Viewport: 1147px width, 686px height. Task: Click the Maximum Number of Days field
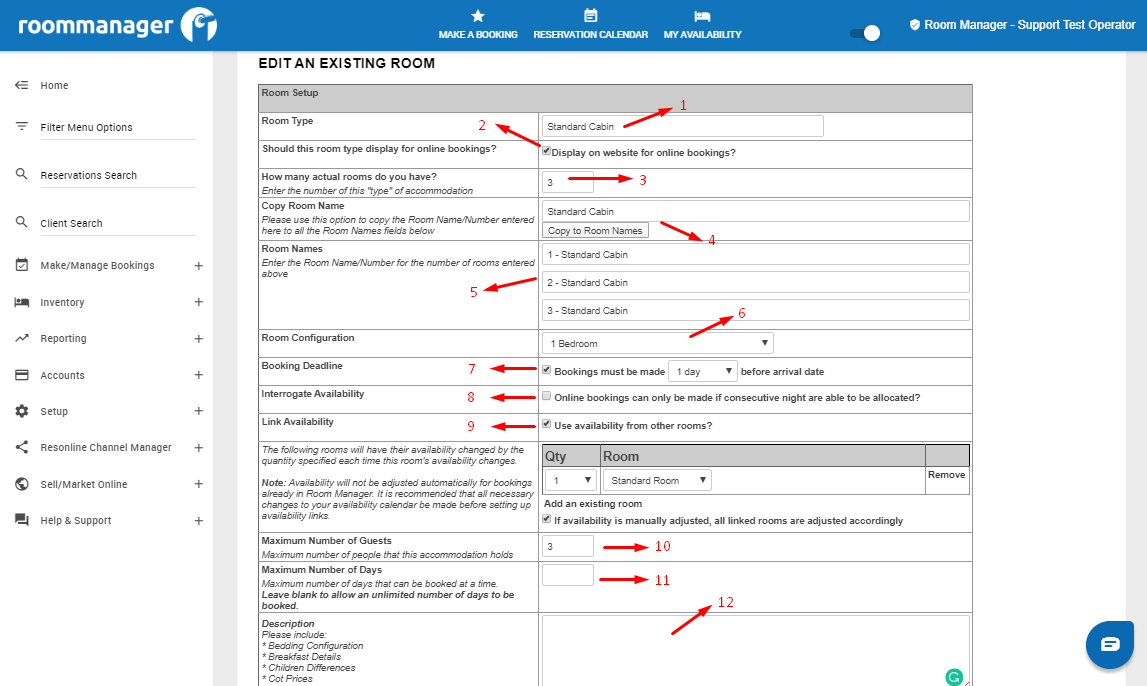pyautogui.click(x=568, y=575)
